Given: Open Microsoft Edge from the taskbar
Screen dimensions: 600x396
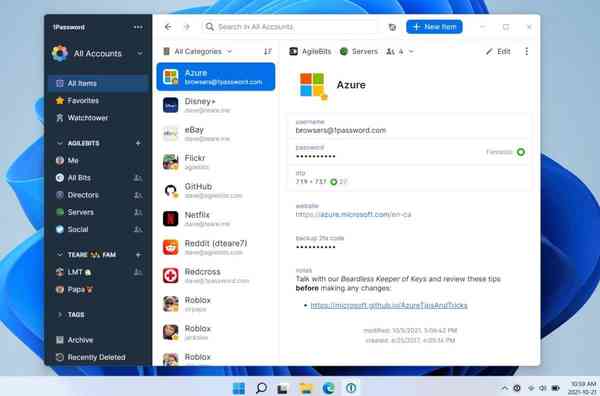Looking at the screenshot, I should [328, 388].
